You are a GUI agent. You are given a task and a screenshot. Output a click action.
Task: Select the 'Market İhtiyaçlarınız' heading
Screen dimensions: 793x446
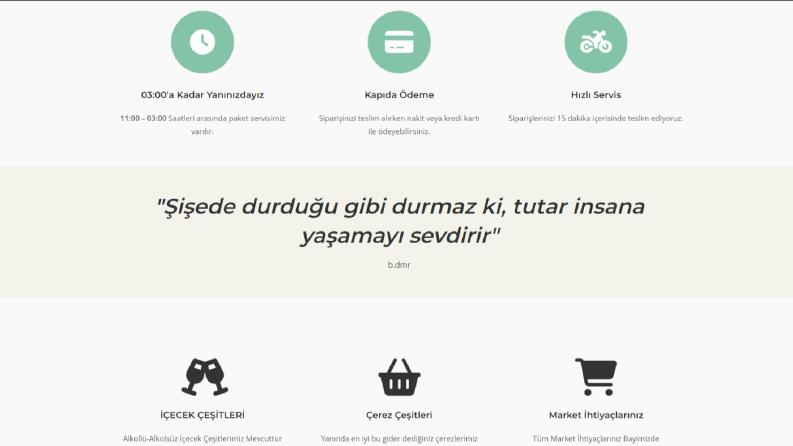click(596, 415)
